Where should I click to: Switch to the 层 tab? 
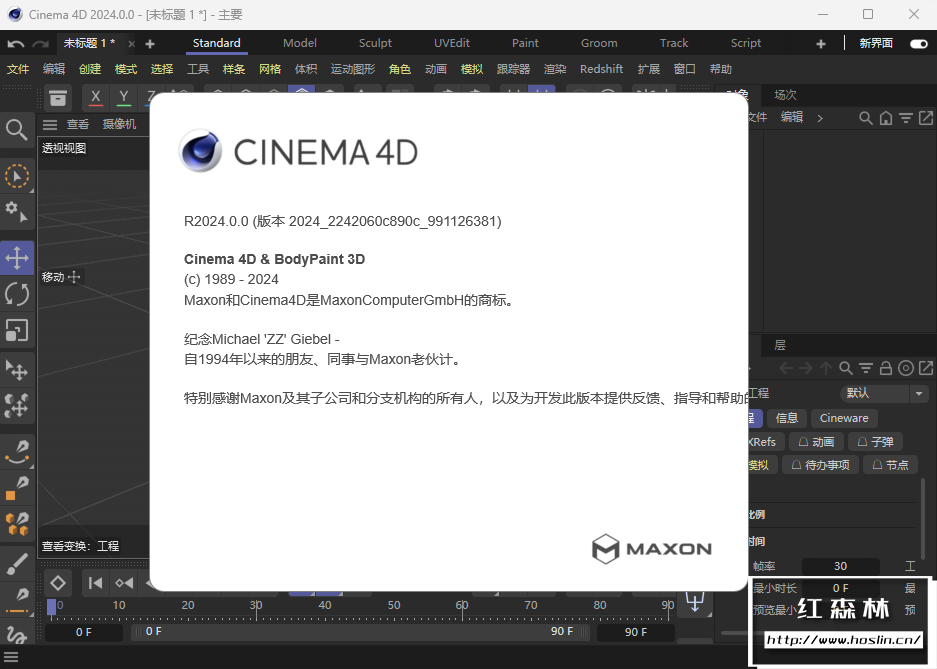779,345
